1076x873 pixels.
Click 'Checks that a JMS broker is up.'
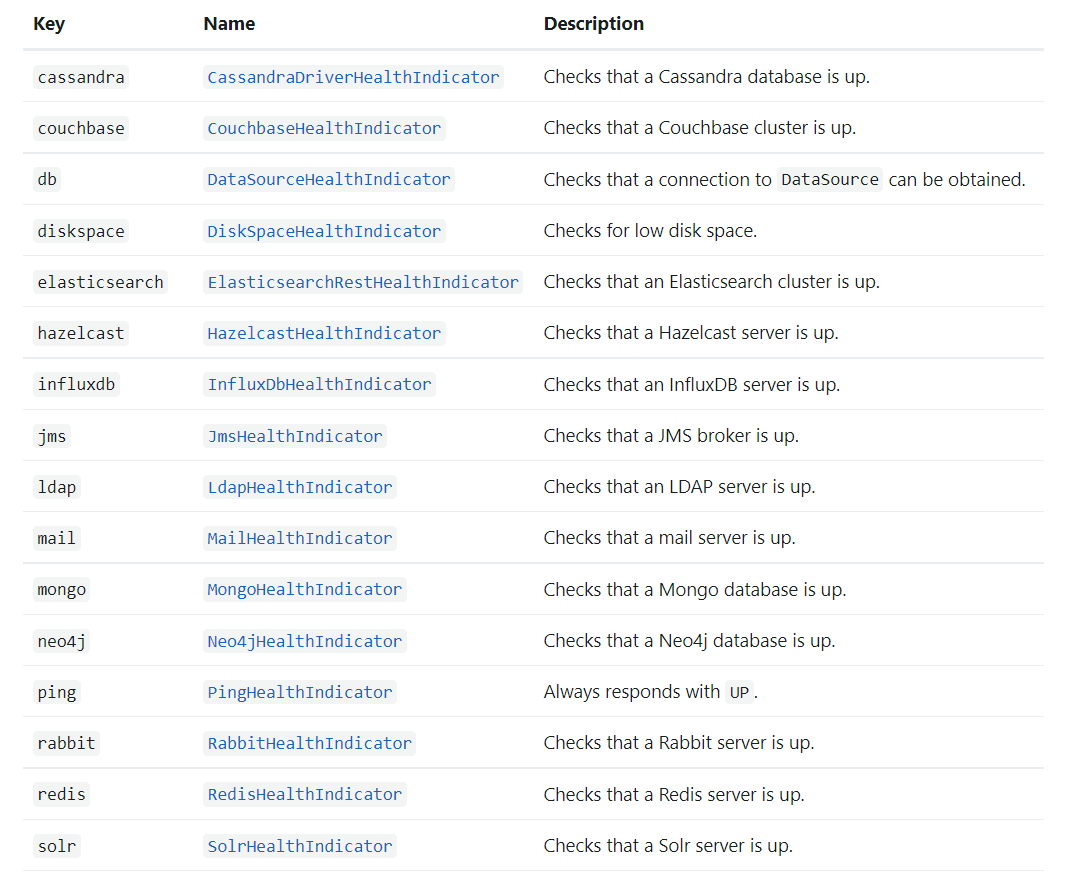671,436
